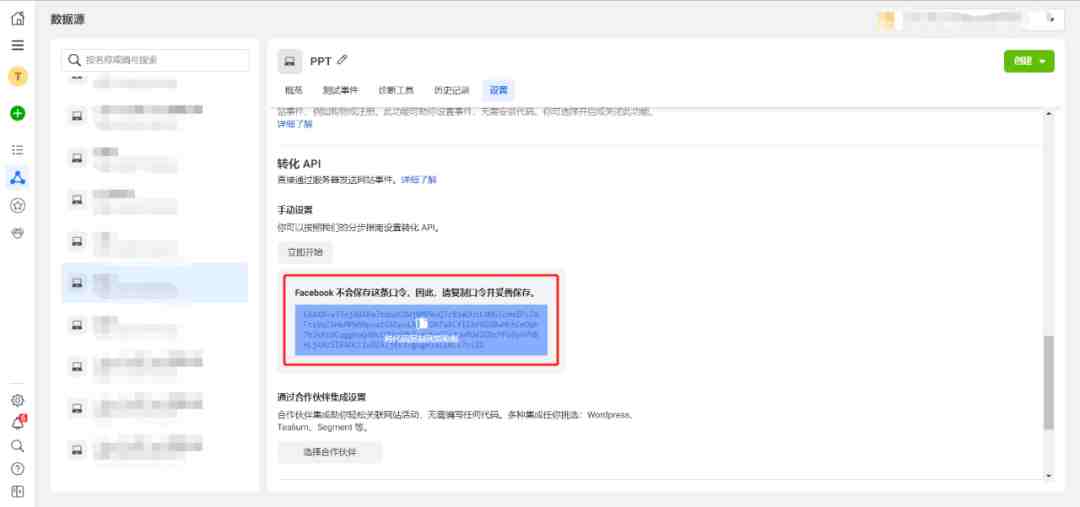Viewport: 1080px width, 507px height.
Task: Click the 数据源 page title
Action: 68,19
